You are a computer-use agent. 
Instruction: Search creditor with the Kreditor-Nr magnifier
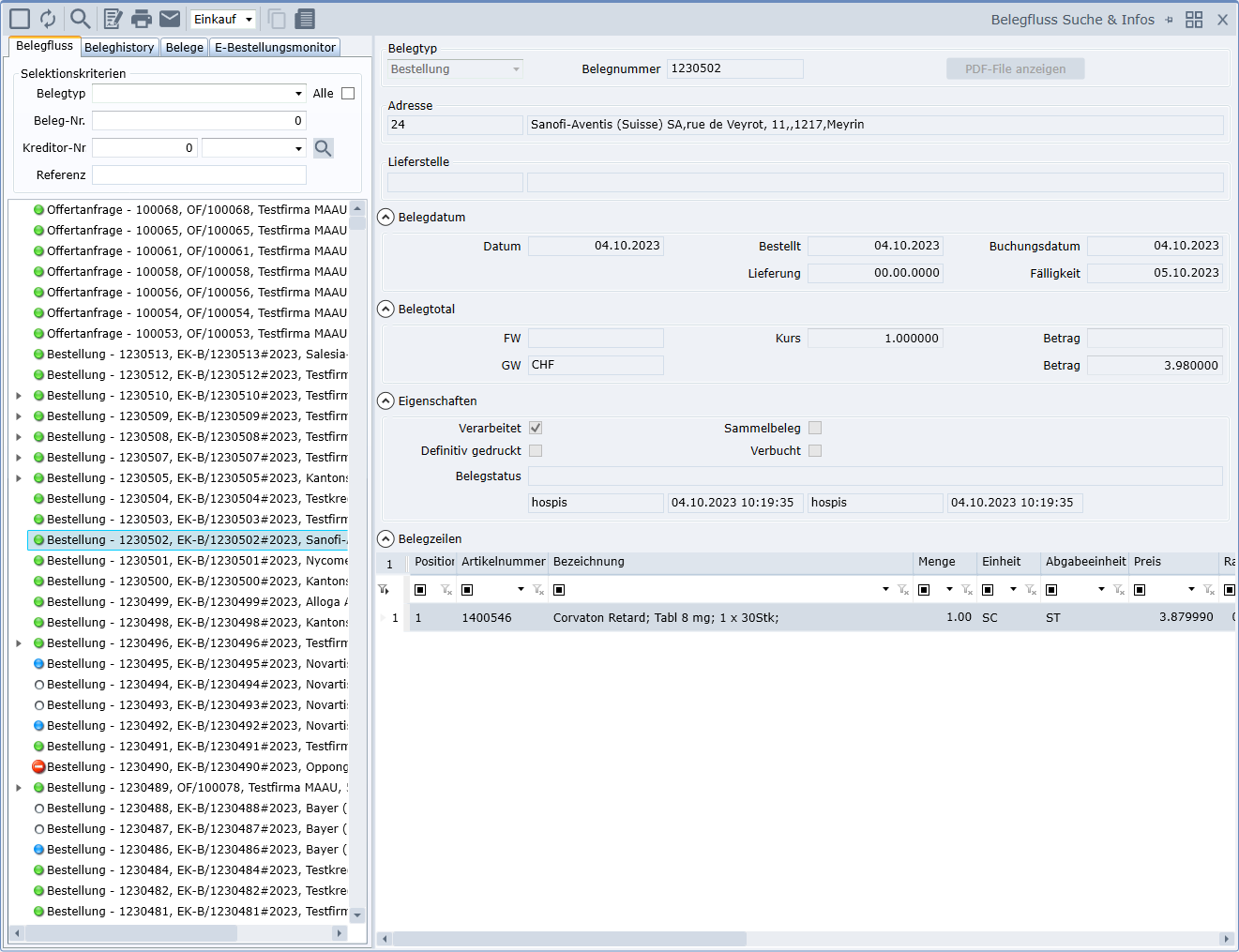click(324, 148)
